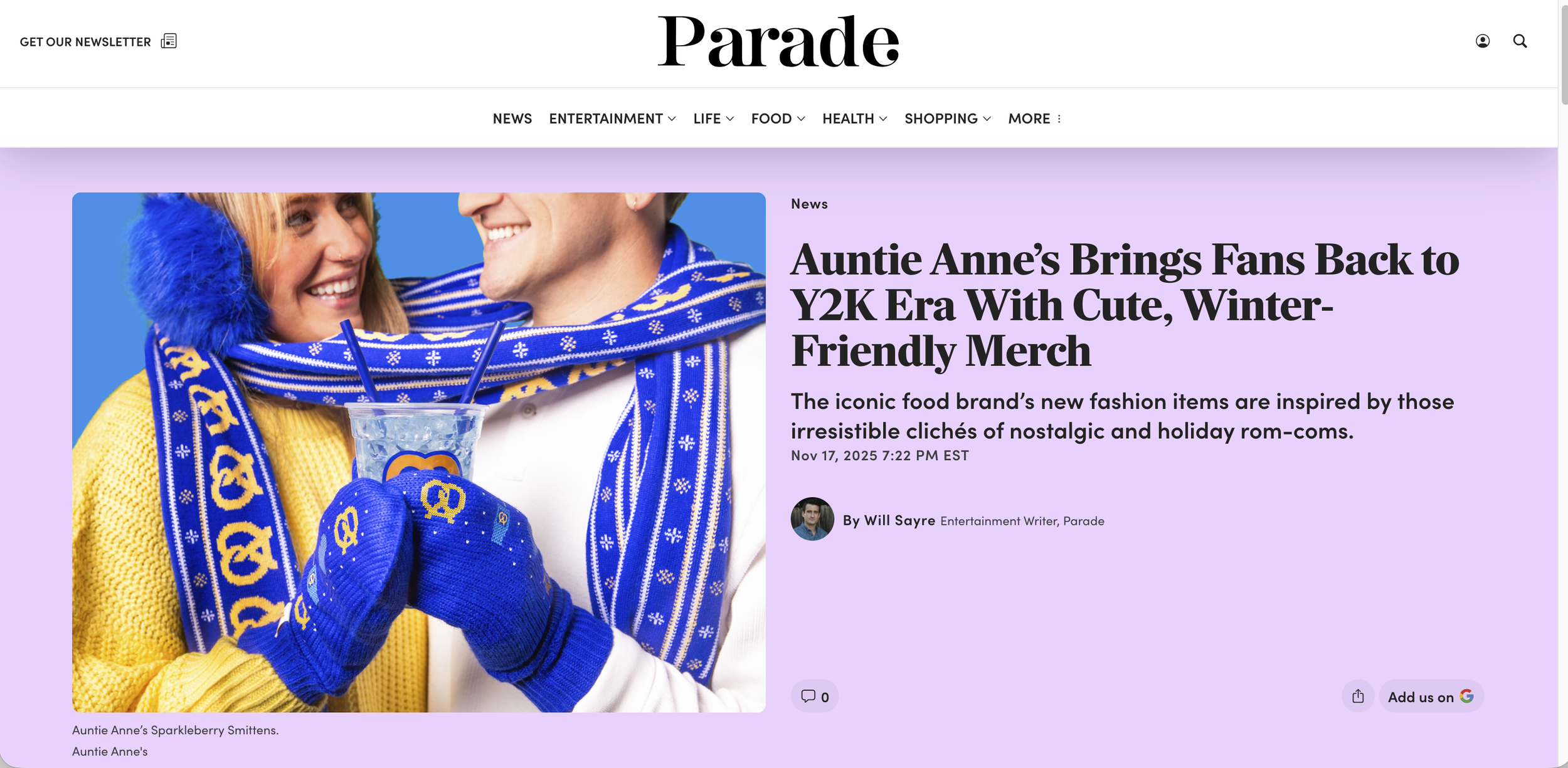Open the Sparkleberry Smittens article image

(x=419, y=452)
